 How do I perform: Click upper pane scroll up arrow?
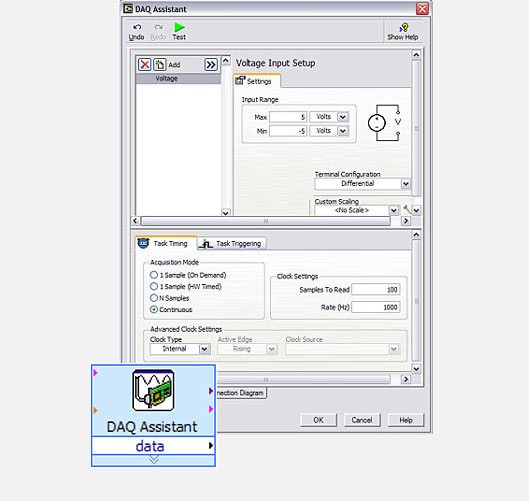[x=416, y=55]
